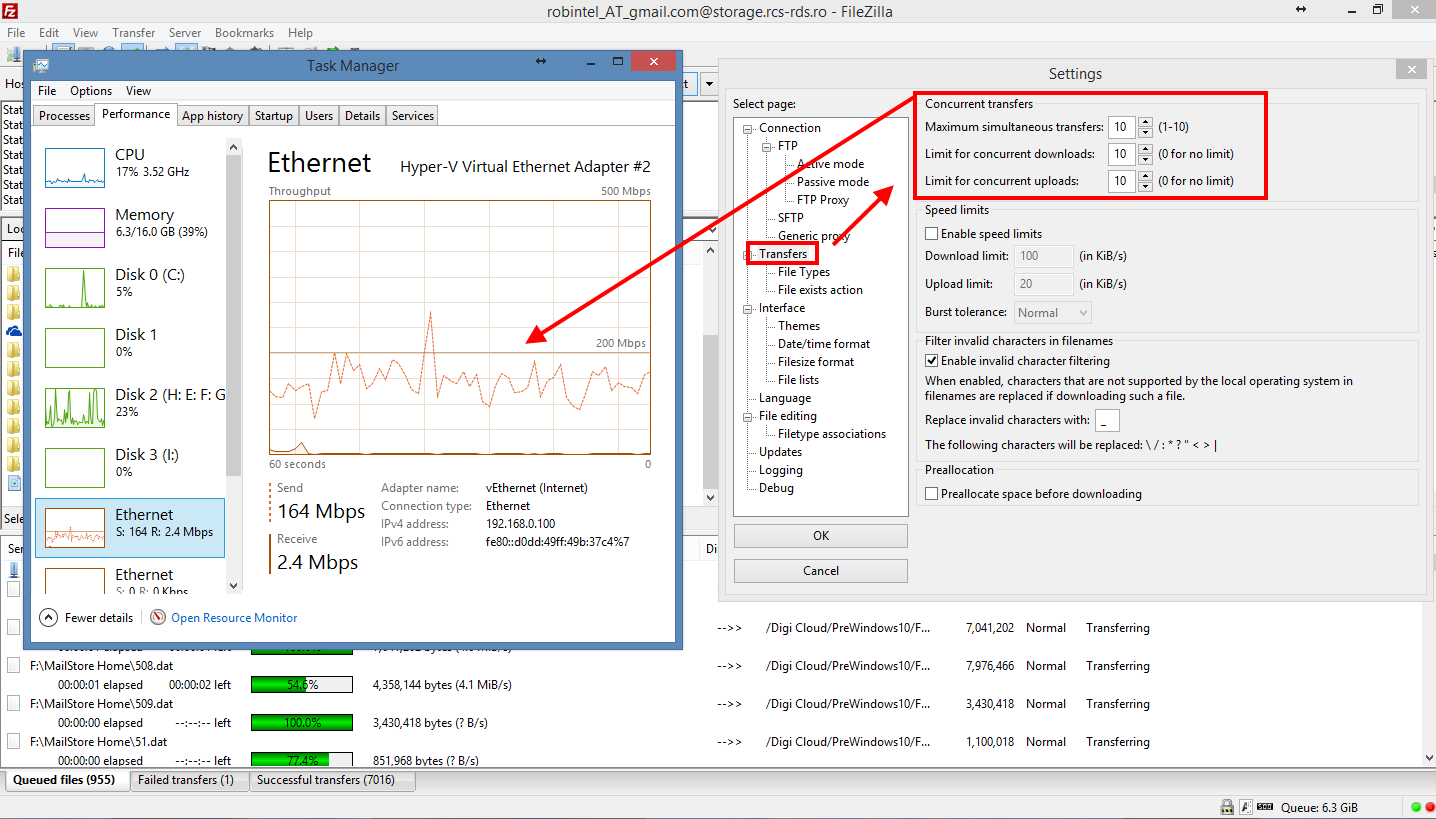Check the box for 51.dat queue row
This screenshot has height=819, width=1436.
coord(14,742)
